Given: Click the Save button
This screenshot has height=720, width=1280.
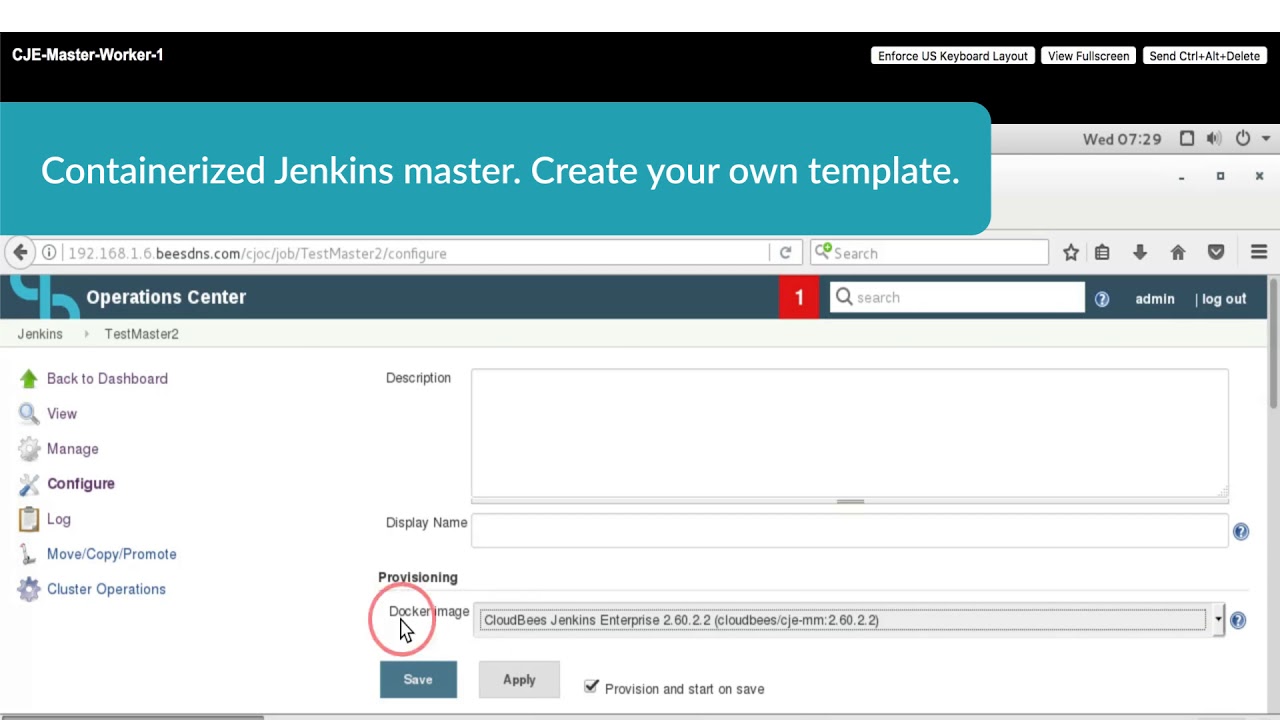Looking at the screenshot, I should [x=418, y=680].
